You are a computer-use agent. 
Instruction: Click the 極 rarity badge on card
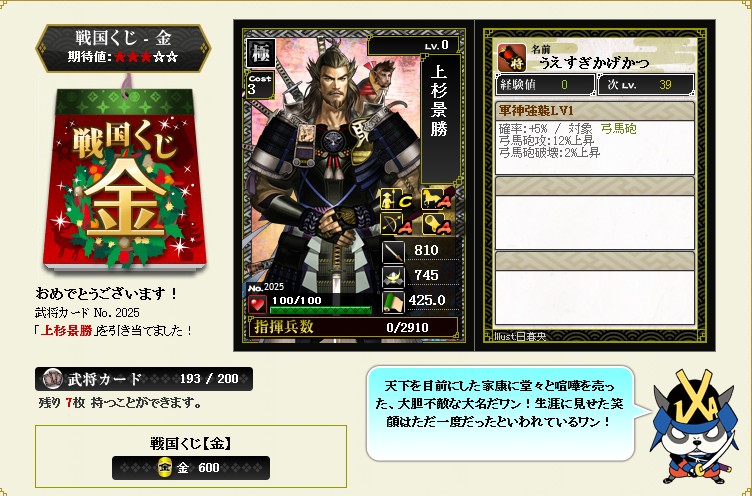point(260,52)
